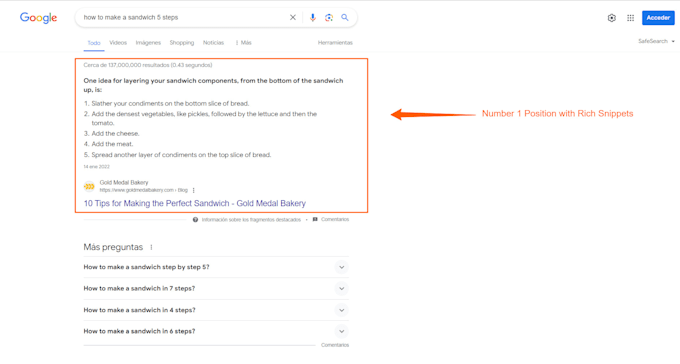Click Acceder sign-in button

(658, 18)
